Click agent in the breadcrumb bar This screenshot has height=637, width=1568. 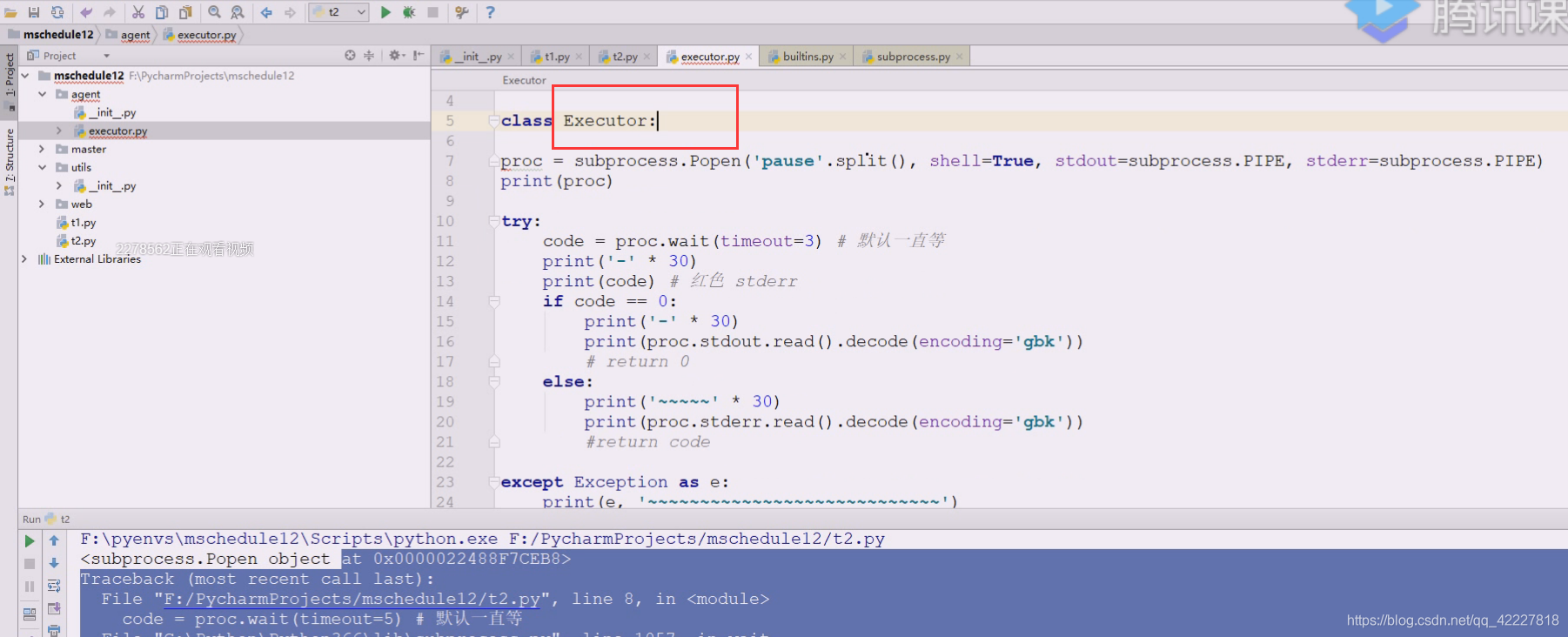point(128,35)
